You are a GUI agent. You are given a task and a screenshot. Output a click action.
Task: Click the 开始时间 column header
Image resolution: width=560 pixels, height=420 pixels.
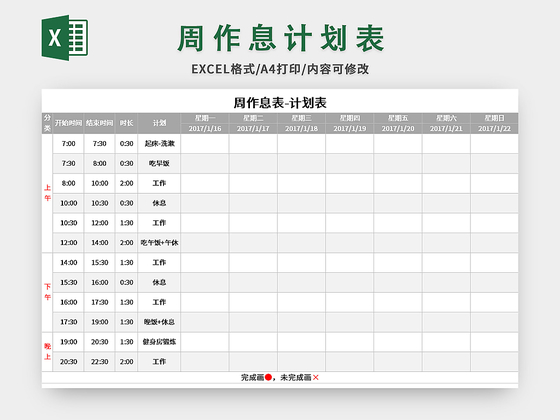click(x=68, y=123)
